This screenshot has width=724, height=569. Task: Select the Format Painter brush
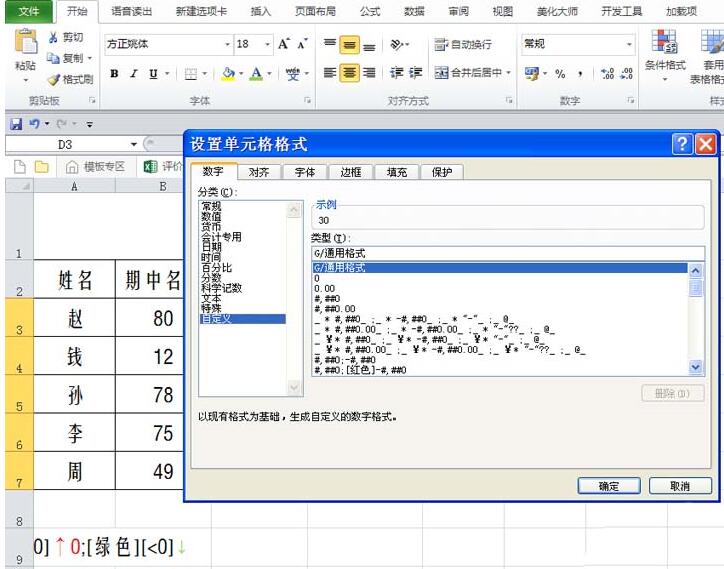point(54,79)
